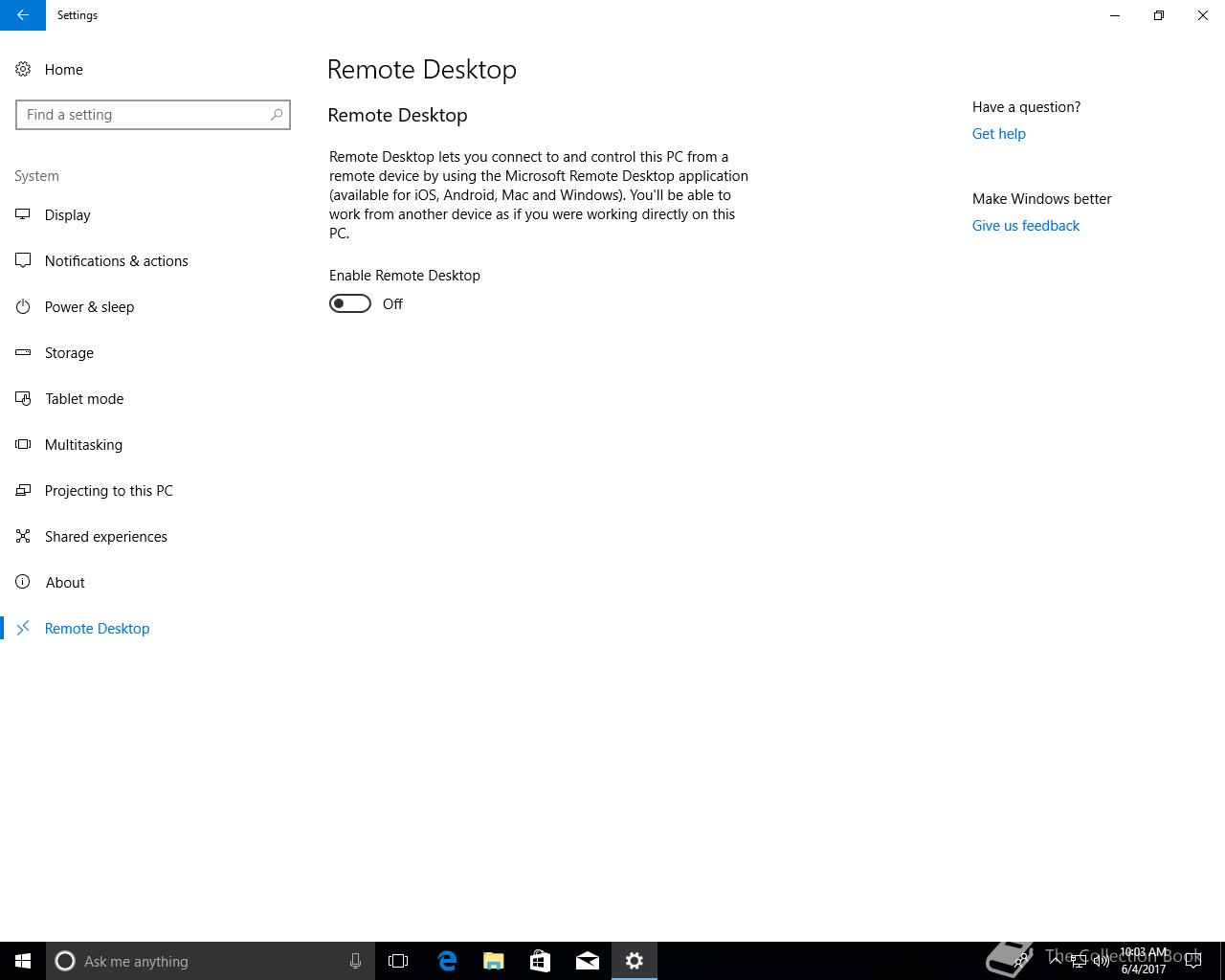Go back with the Settings back arrow

click(23, 15)
